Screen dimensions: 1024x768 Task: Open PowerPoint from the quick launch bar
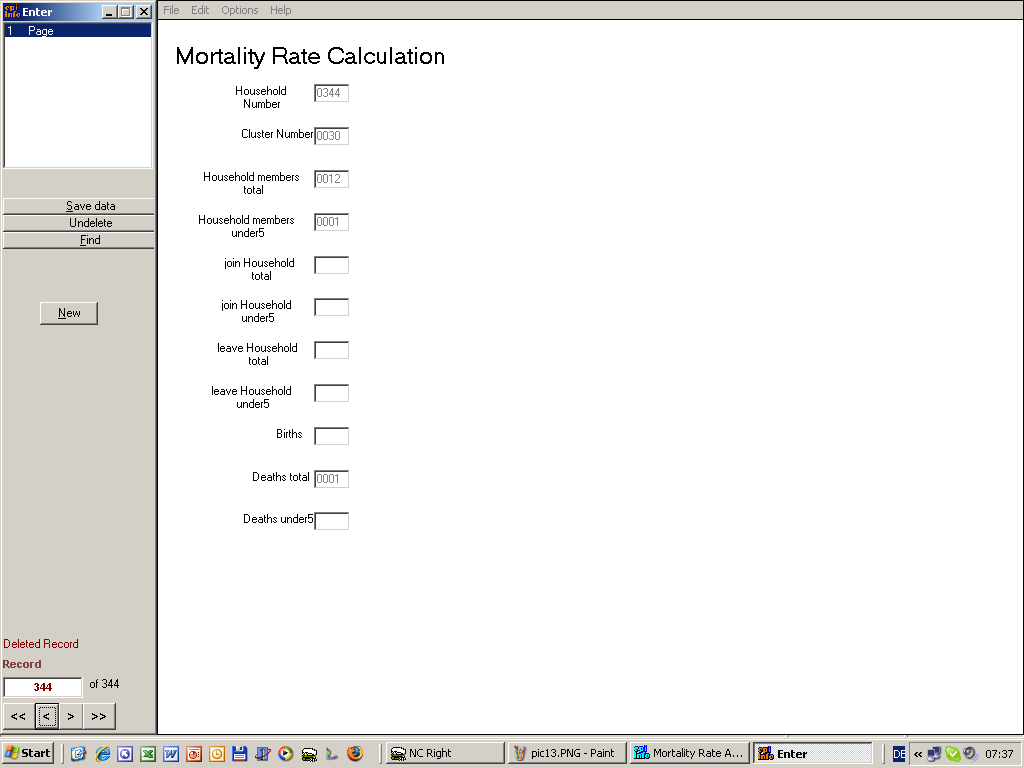point(194,754)
